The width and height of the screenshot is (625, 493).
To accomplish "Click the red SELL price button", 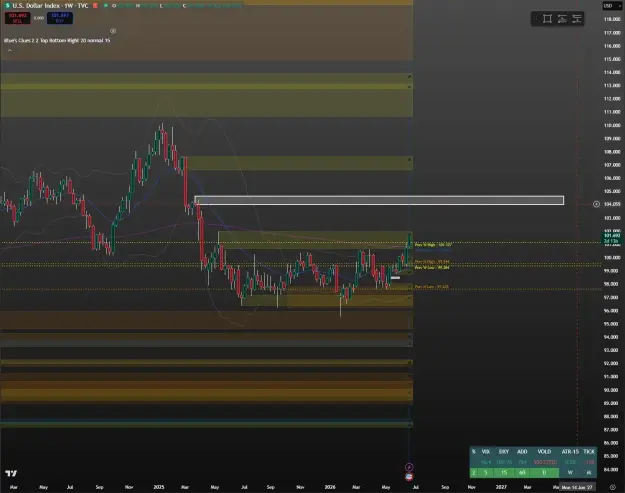I will [18, 18].
